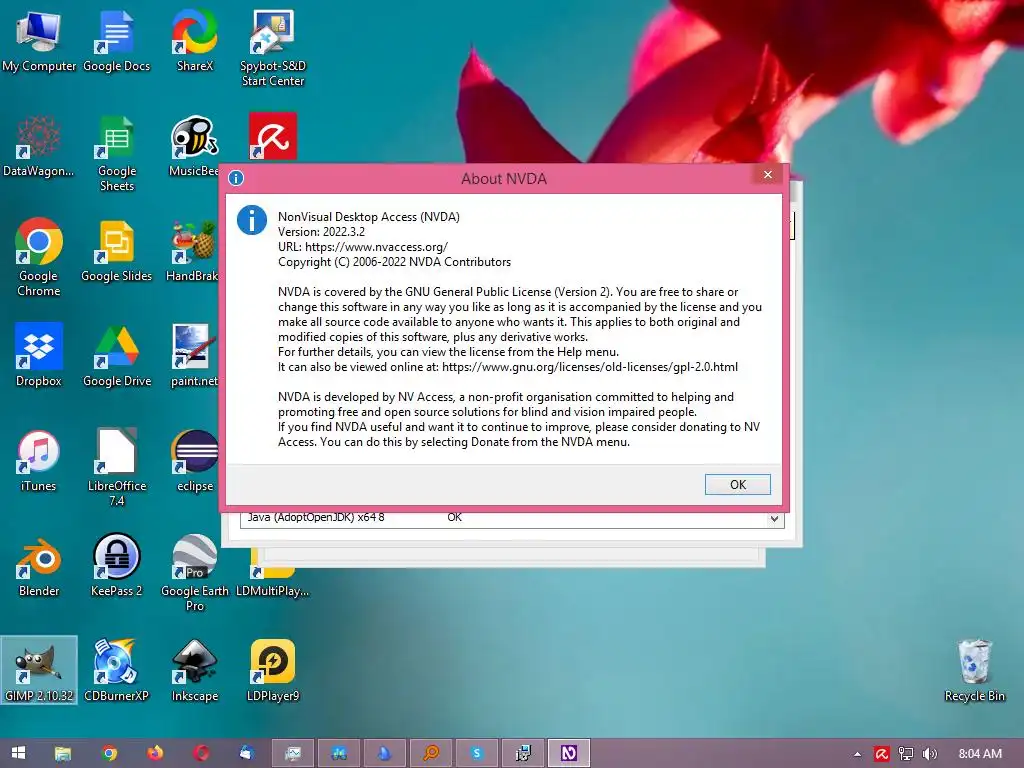This screenshot has height=768, width=1024.
Task: Open Inkscape desktop icon
Action: pos(195,670)
